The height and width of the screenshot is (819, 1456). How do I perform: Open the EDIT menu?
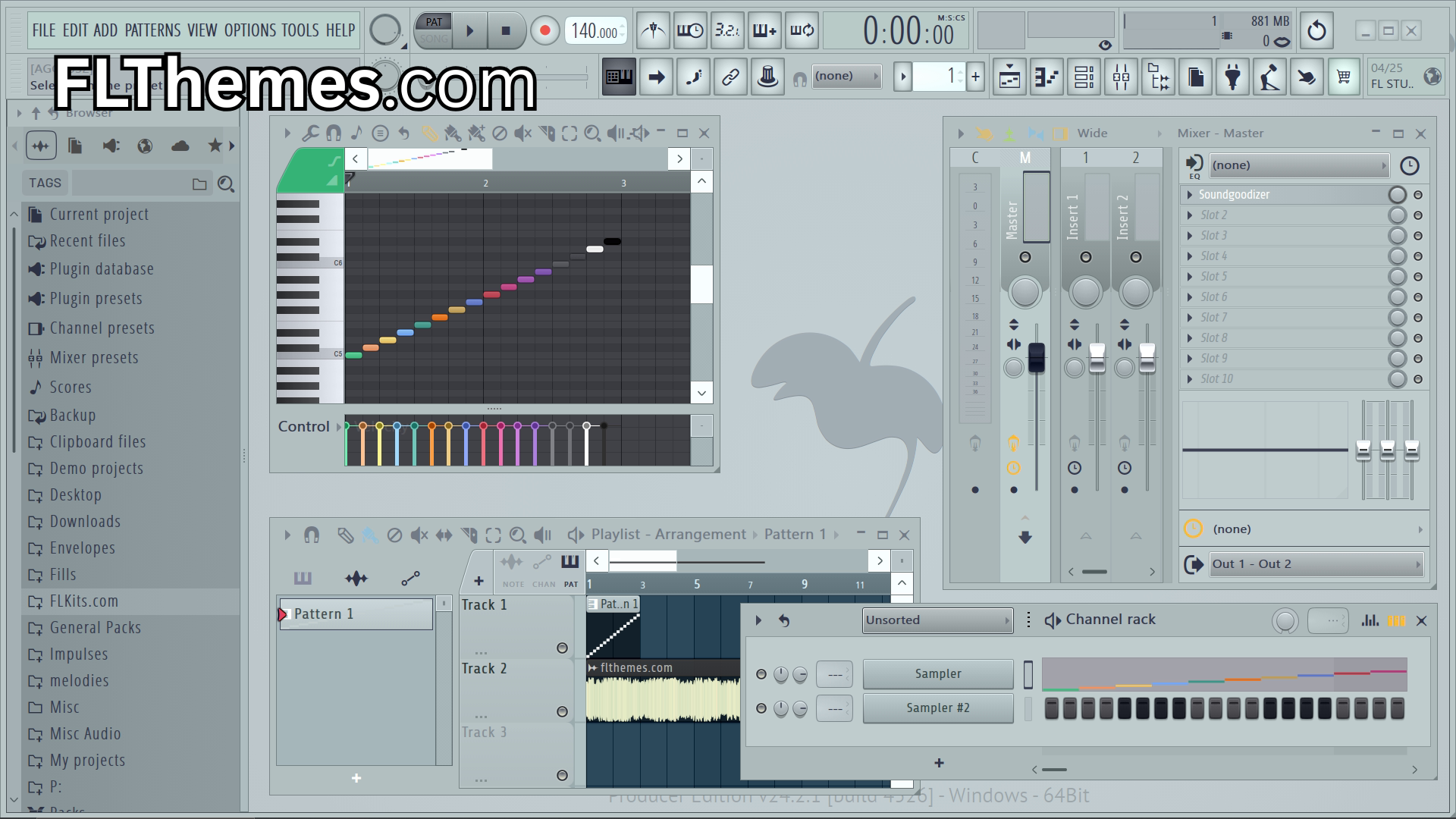(75, 30)
